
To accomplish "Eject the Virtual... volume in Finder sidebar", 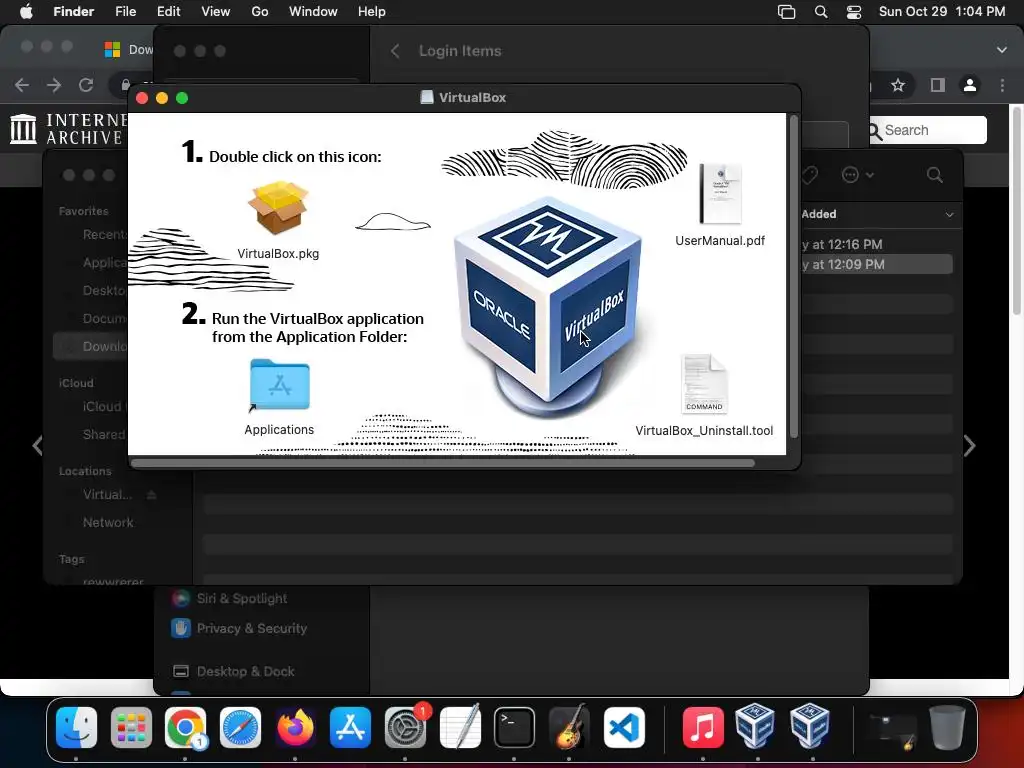I will pos(152,495).
